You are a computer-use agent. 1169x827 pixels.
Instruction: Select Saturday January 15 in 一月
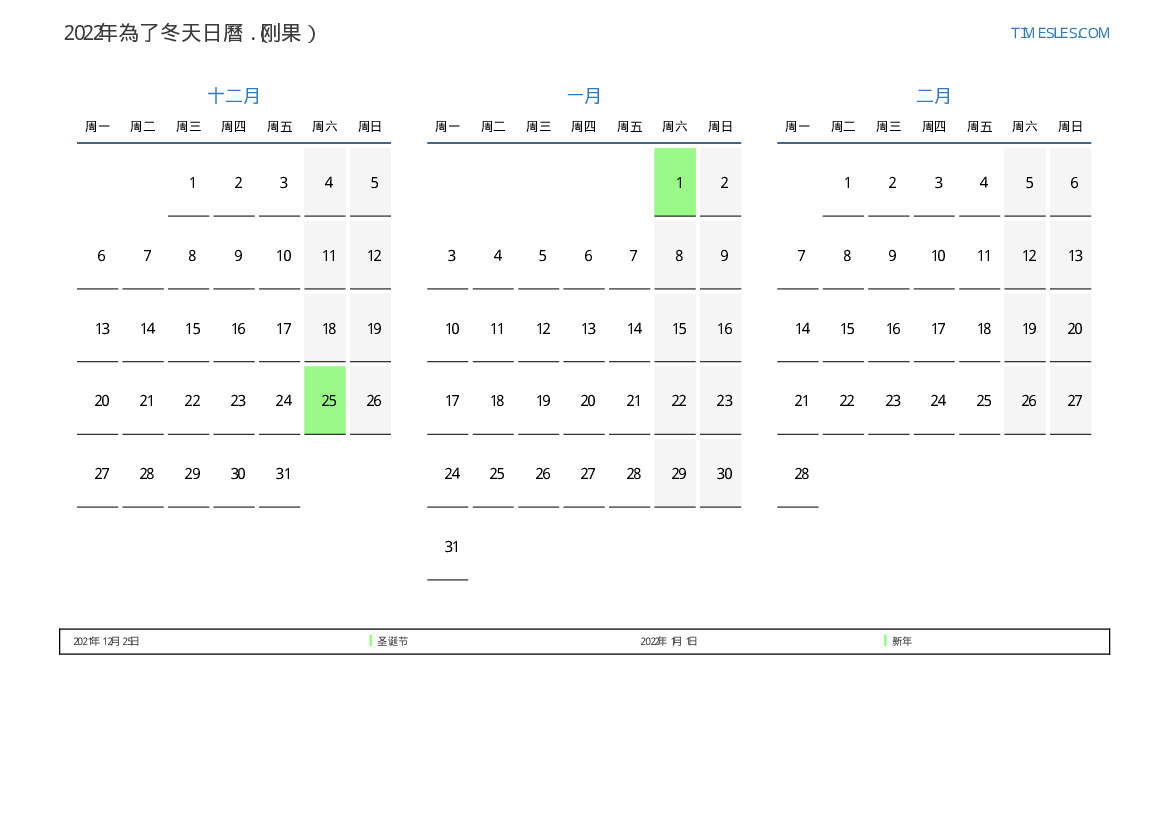click(679, 329)
